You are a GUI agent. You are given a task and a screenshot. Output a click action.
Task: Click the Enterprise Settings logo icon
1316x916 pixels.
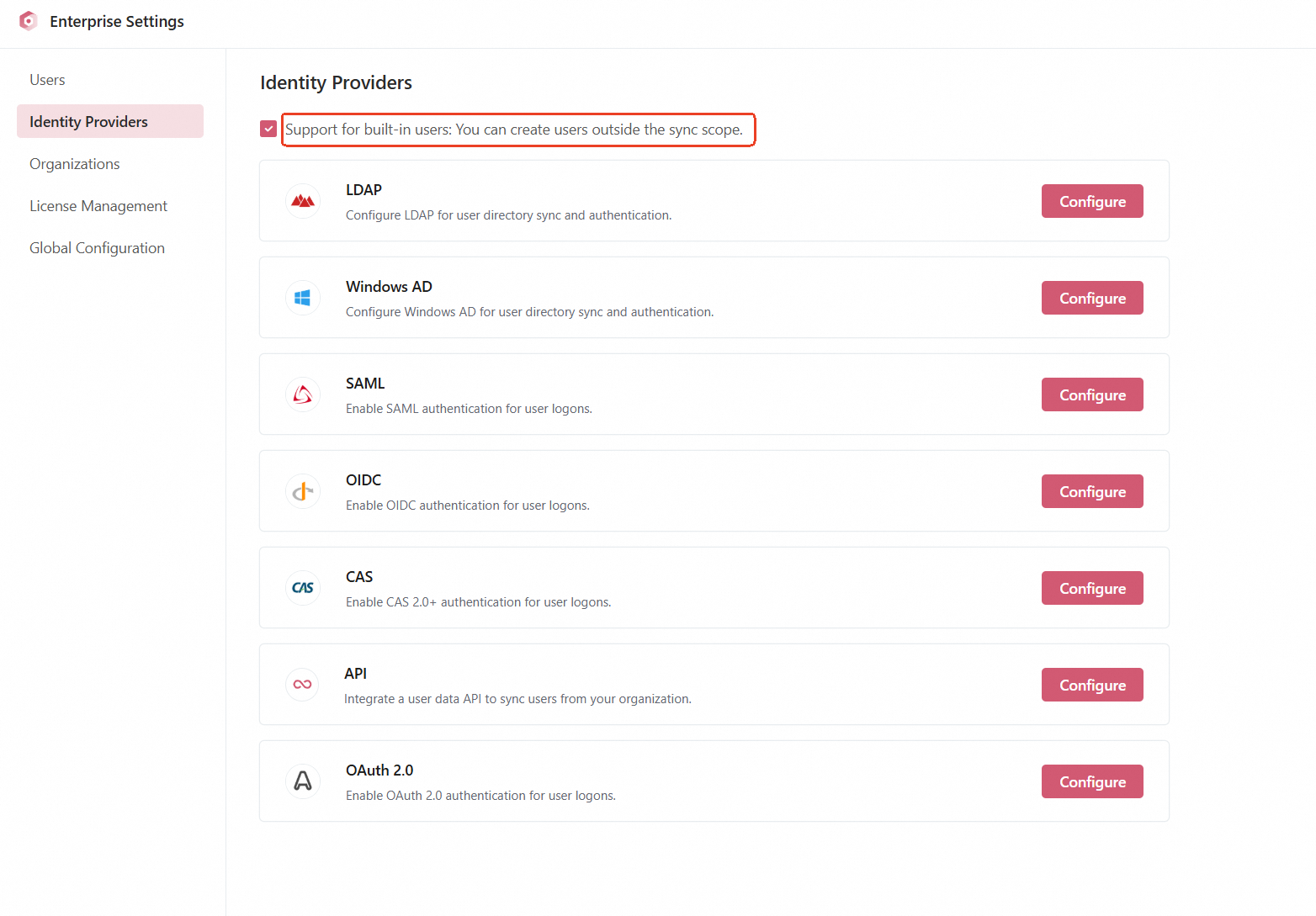click(29, 21)
